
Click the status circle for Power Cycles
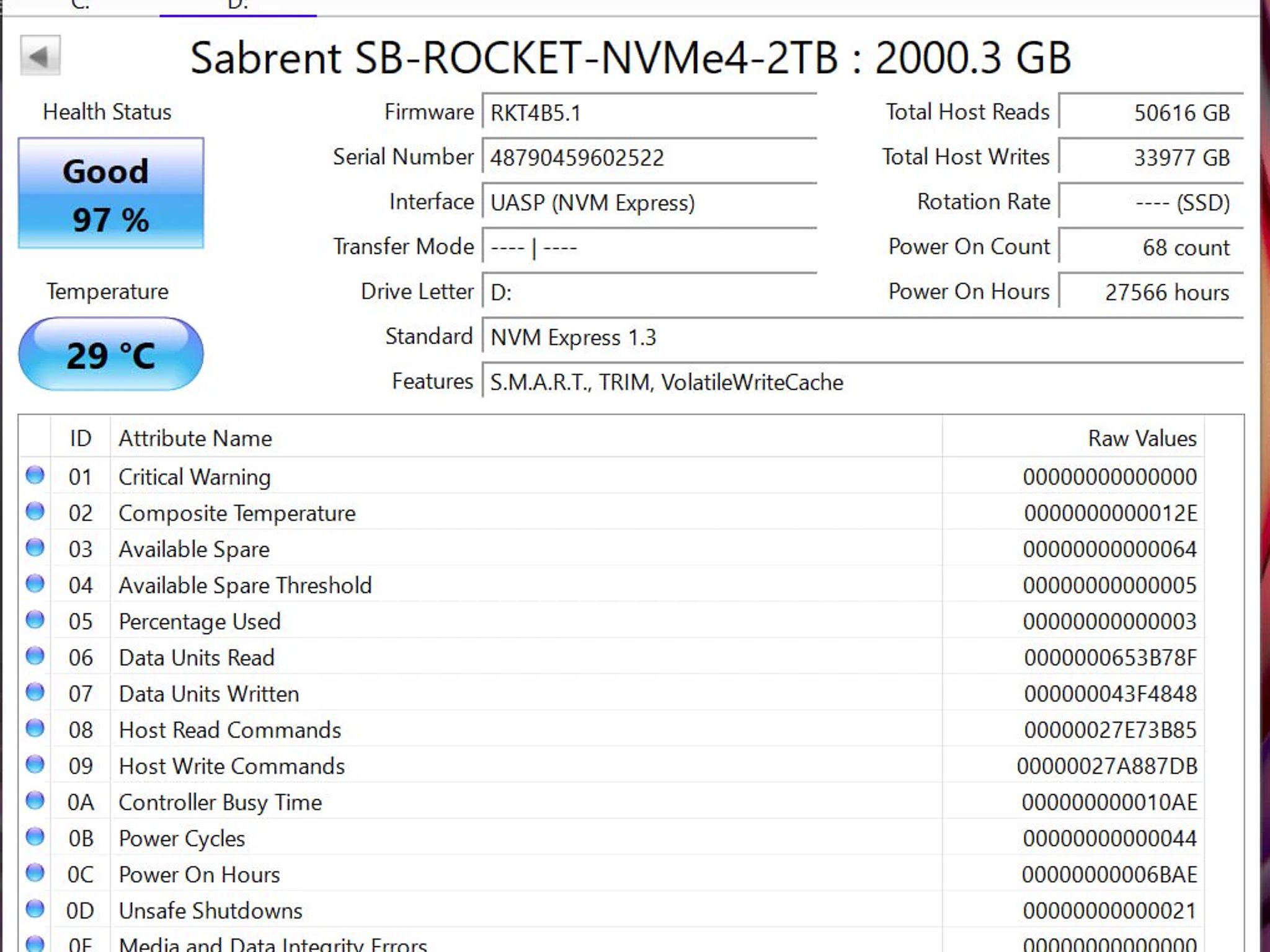(35, 837)
